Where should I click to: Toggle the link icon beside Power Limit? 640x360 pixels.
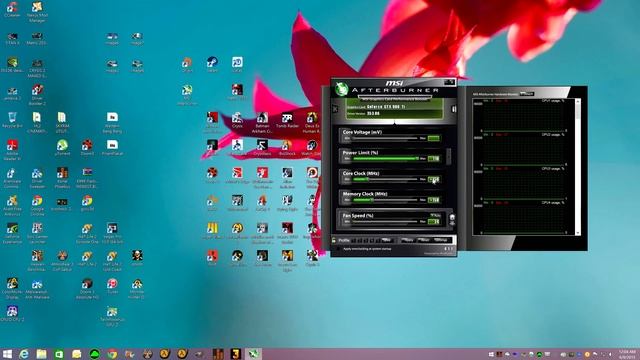tap(449, 156)
